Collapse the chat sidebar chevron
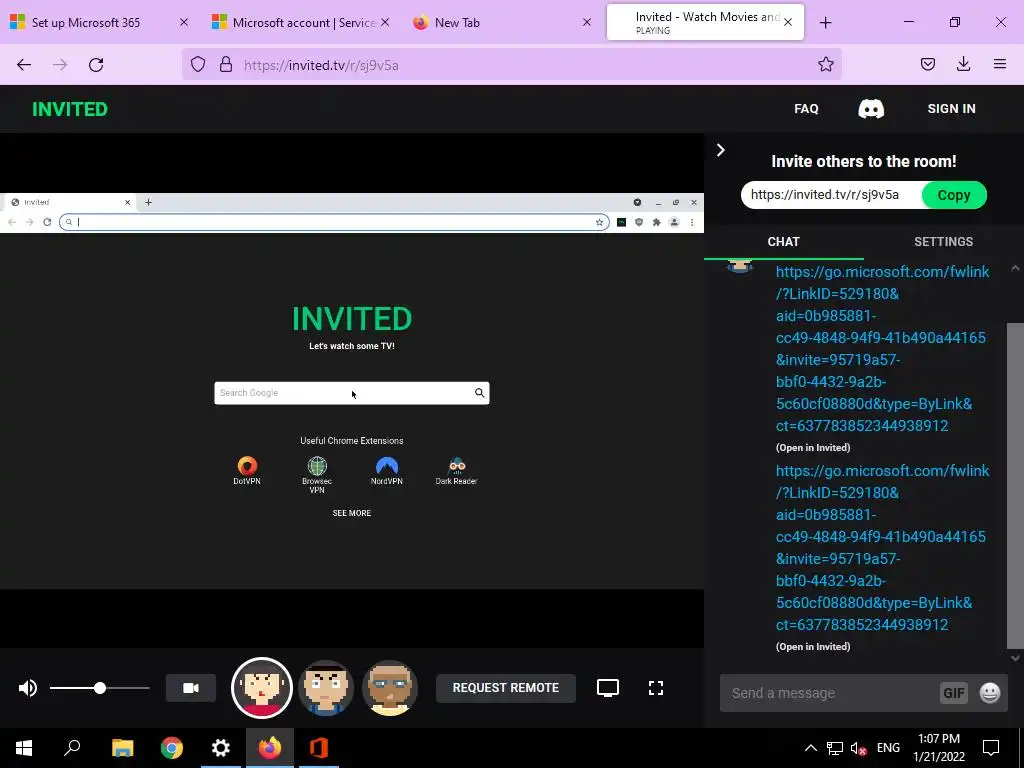 pyautogui.click(x=720, y=150)
